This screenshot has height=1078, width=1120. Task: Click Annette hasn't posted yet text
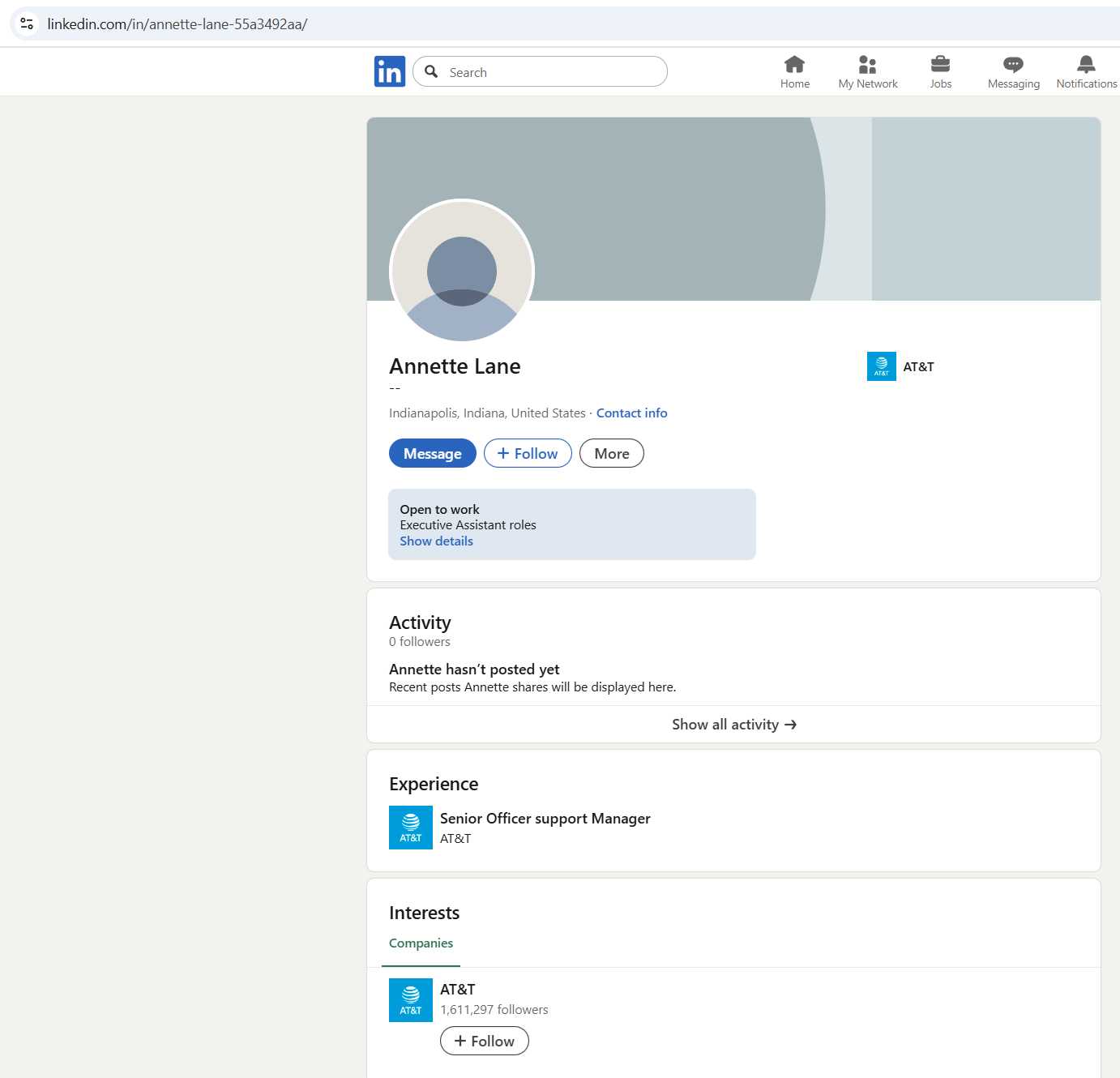(474, 669)
